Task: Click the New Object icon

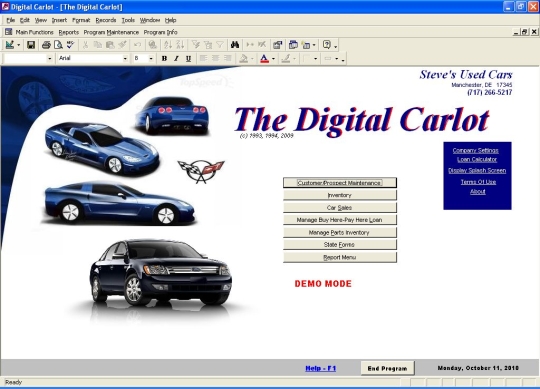Action: pos(306,45)
